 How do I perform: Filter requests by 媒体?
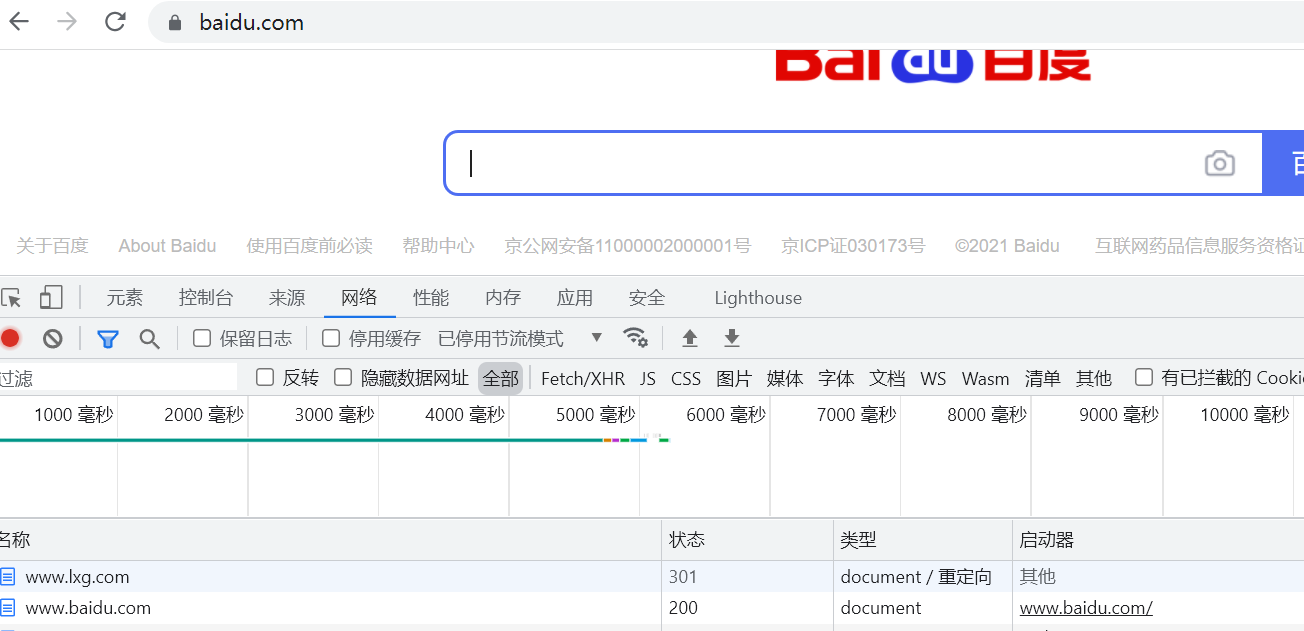point(785,378)
